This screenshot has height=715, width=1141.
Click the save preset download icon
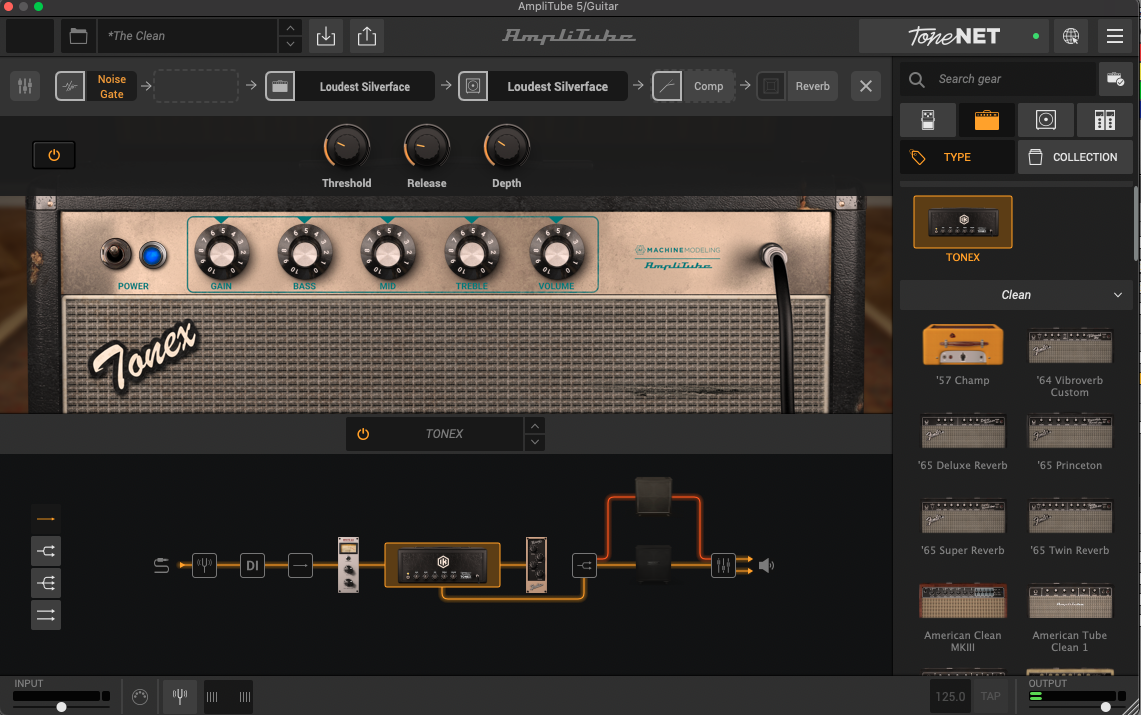tap(325, 36)
